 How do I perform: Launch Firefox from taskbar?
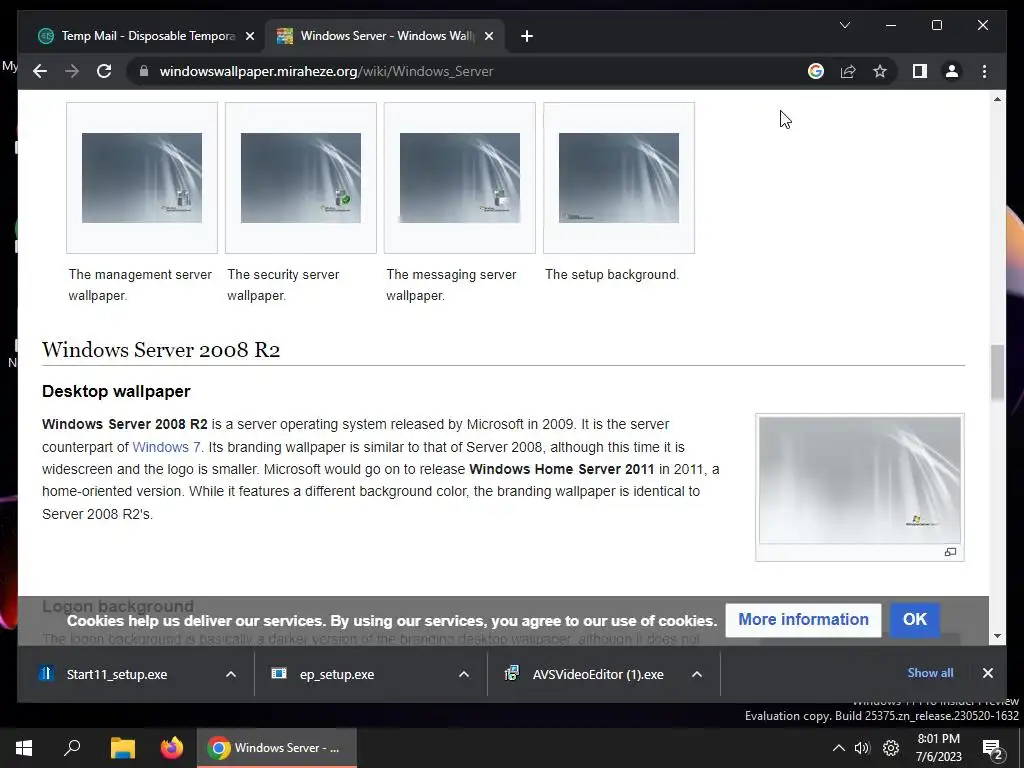(x=172, y=748)
